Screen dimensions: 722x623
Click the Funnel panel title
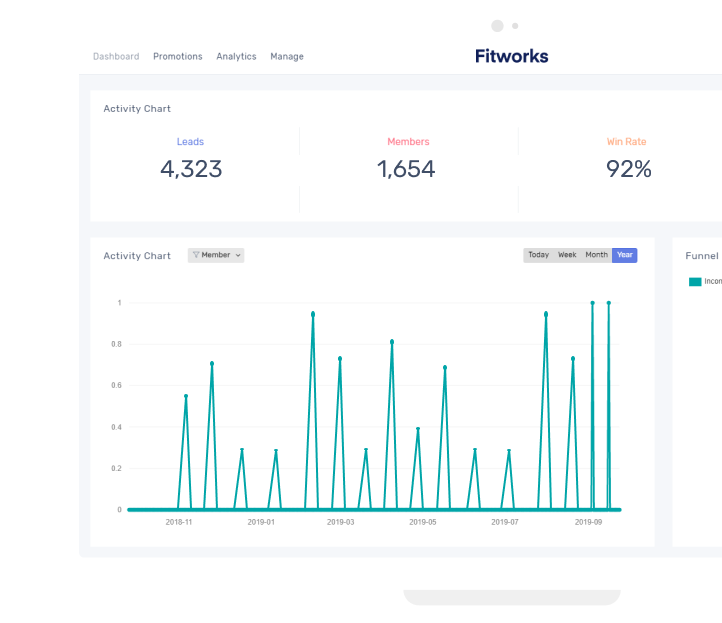click(x=702, y=256)
